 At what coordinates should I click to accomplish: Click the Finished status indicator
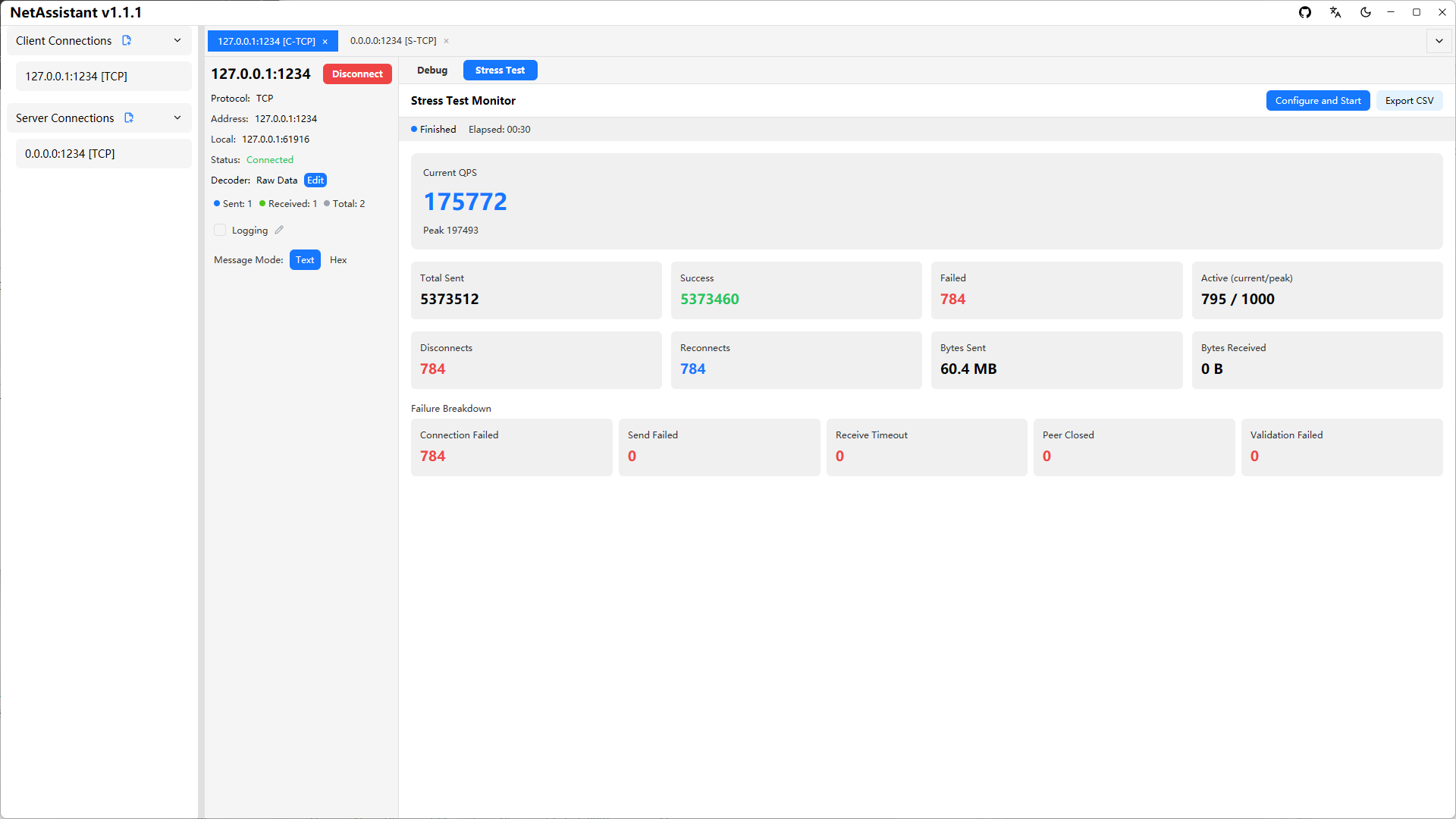tap(434, 130)
